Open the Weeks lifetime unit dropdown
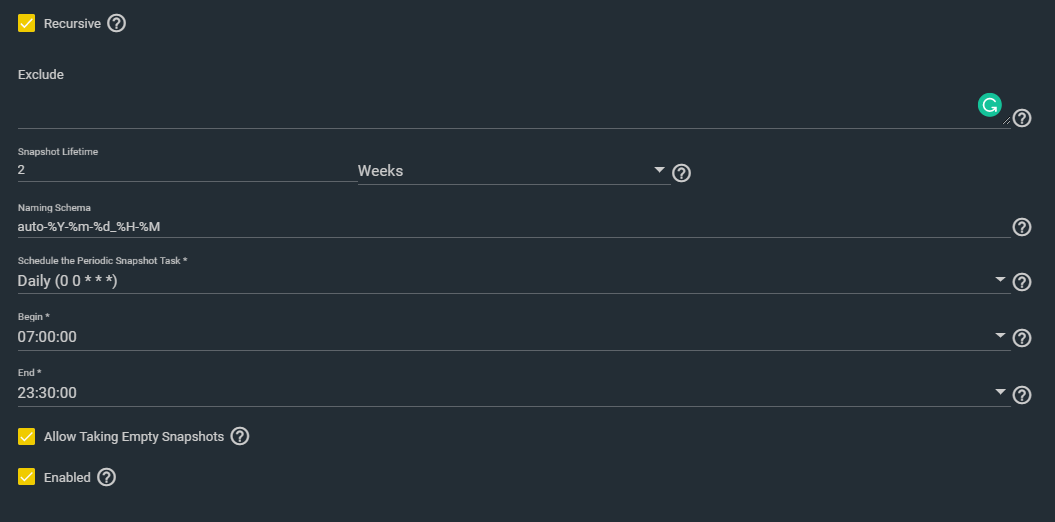Image resolution: width=1055 pixels, height=522 pixels. tap(514, 171)
